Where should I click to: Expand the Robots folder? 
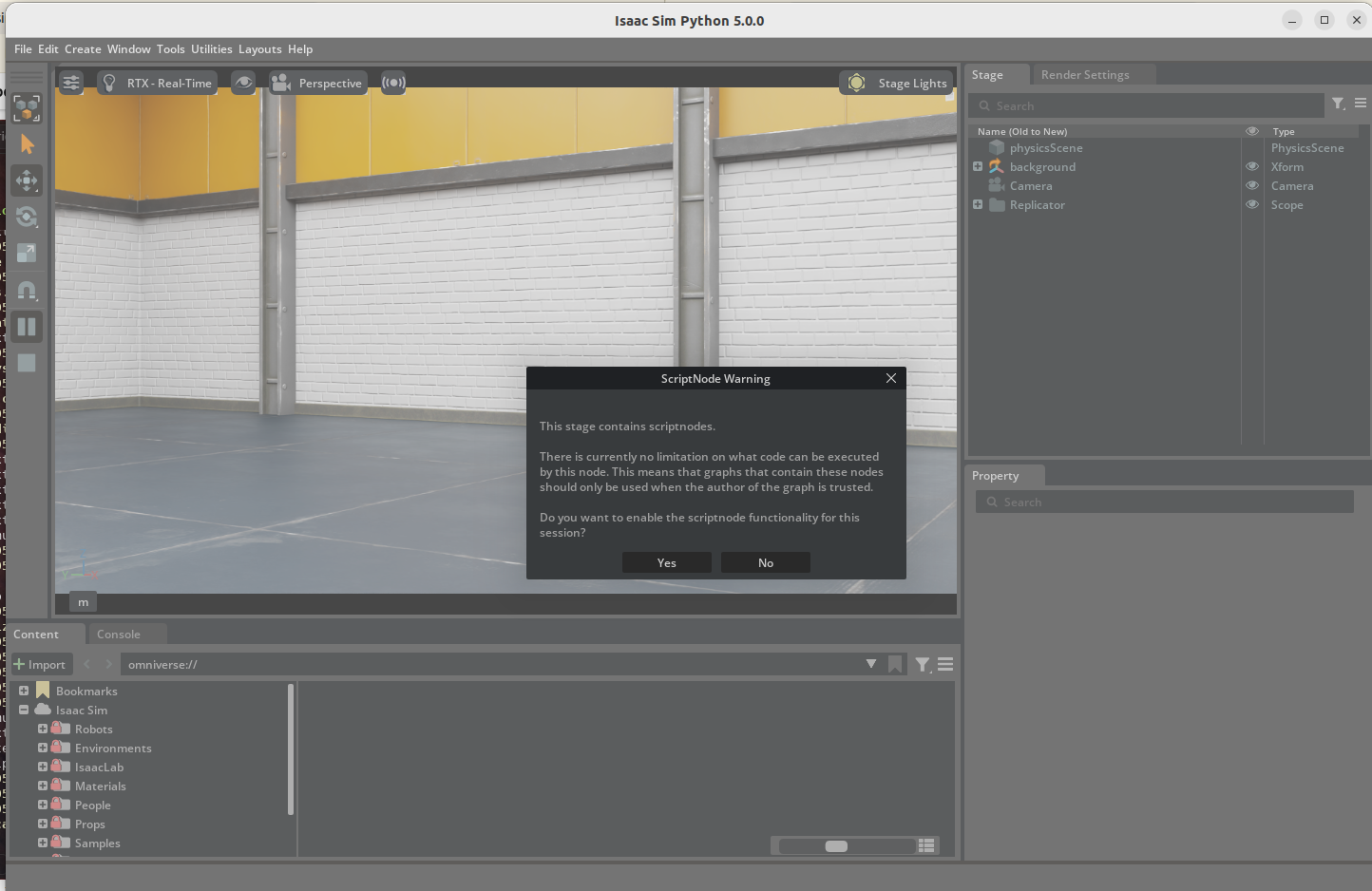pyautogui.click(x=43, y=729)
